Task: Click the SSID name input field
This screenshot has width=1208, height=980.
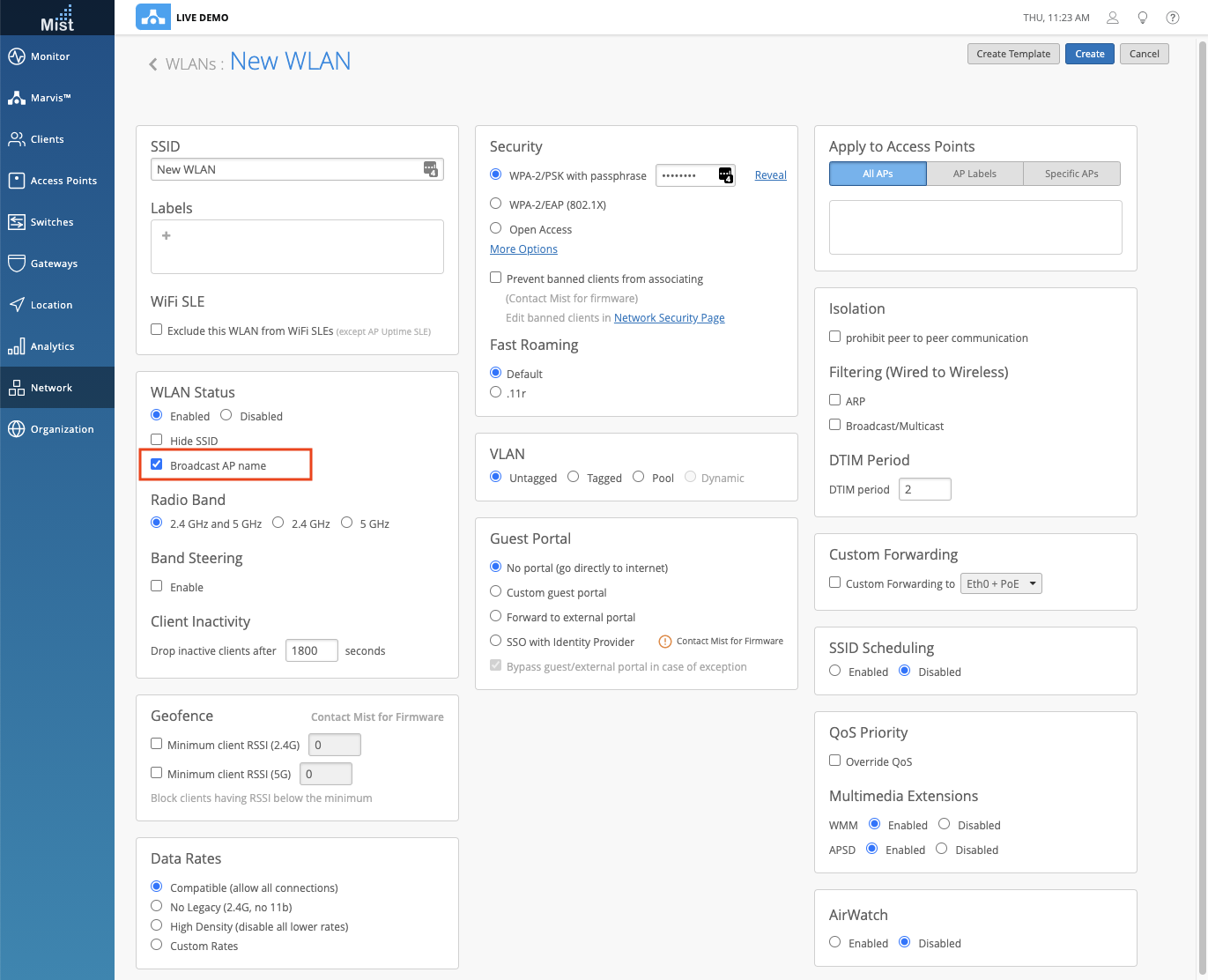Action: (287, 169)
